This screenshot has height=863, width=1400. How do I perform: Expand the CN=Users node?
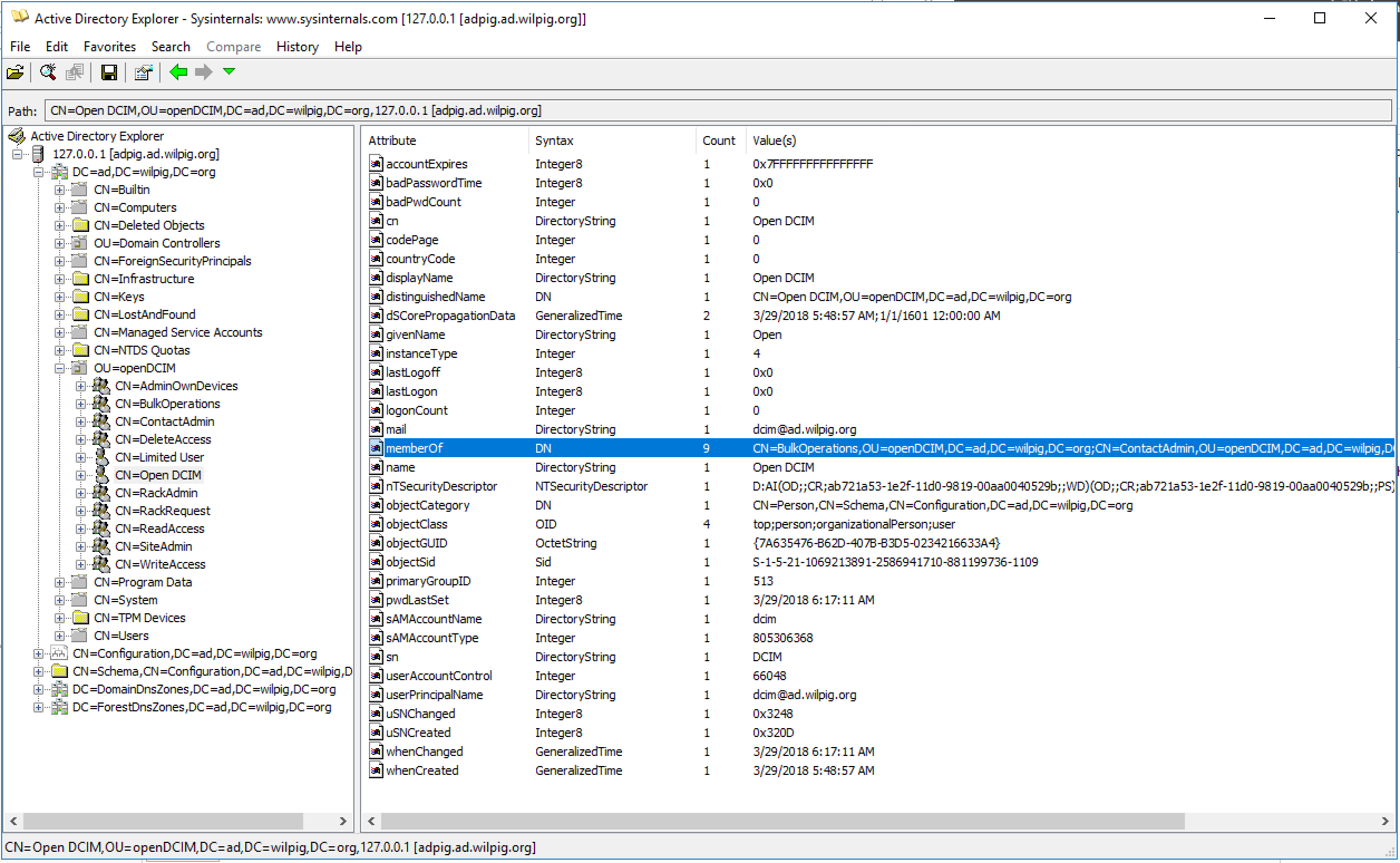(59, 636)
